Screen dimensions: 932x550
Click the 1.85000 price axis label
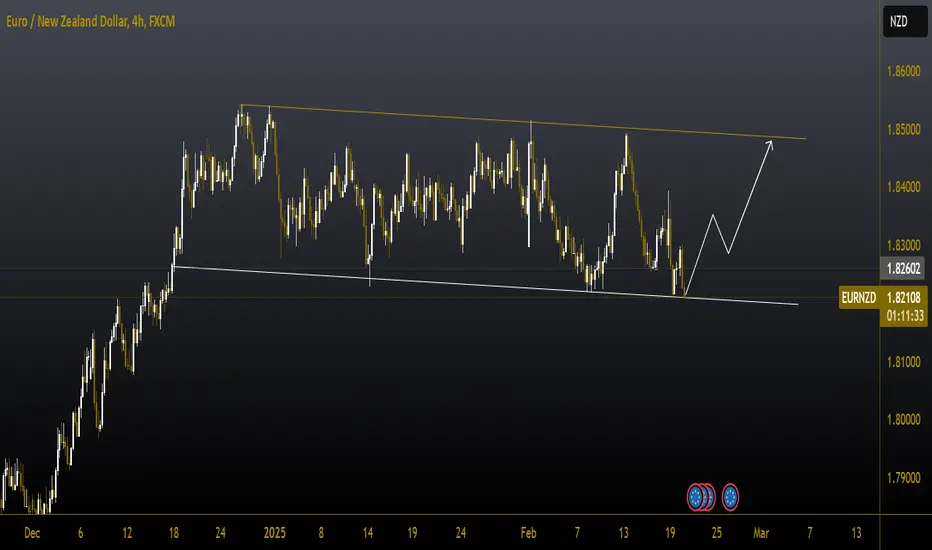tap(903, 129)
